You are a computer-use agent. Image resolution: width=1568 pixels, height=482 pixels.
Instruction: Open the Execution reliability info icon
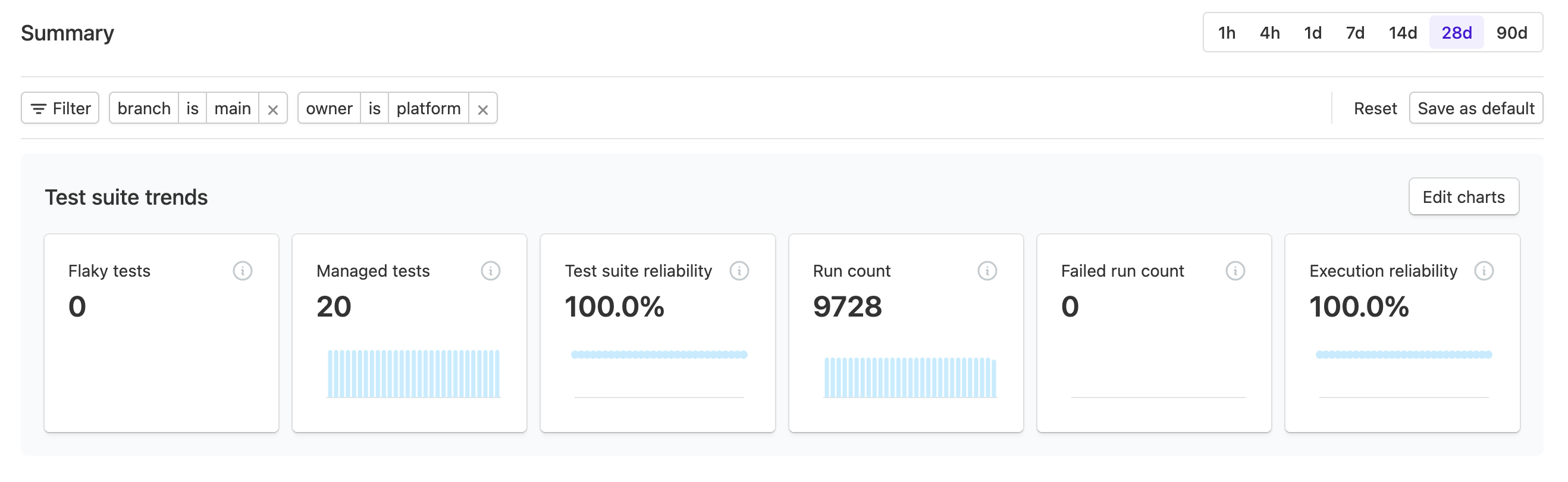pos(1484,271)
